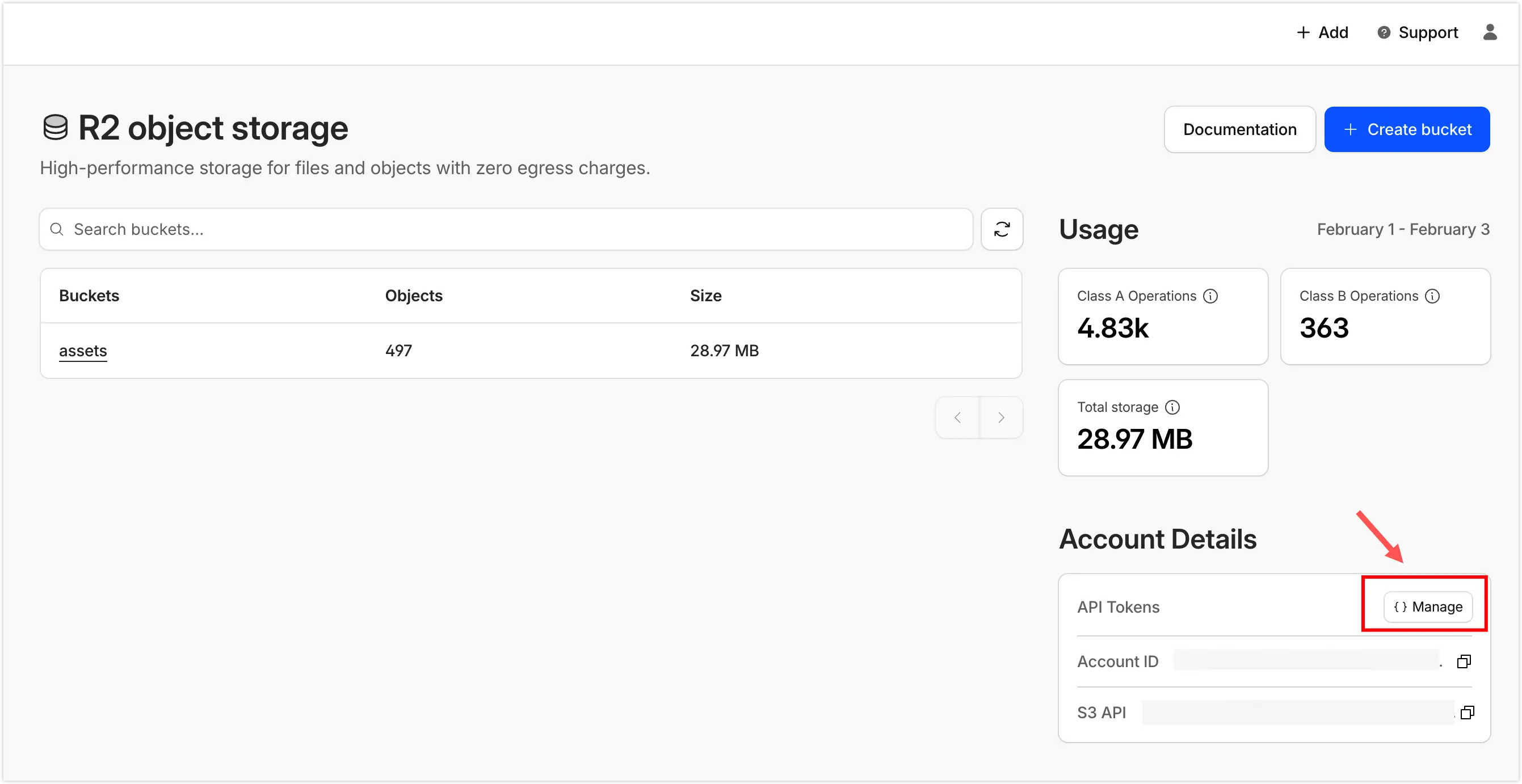
Task: Open the assets bucket link
Action: click(x=83, y=351)
